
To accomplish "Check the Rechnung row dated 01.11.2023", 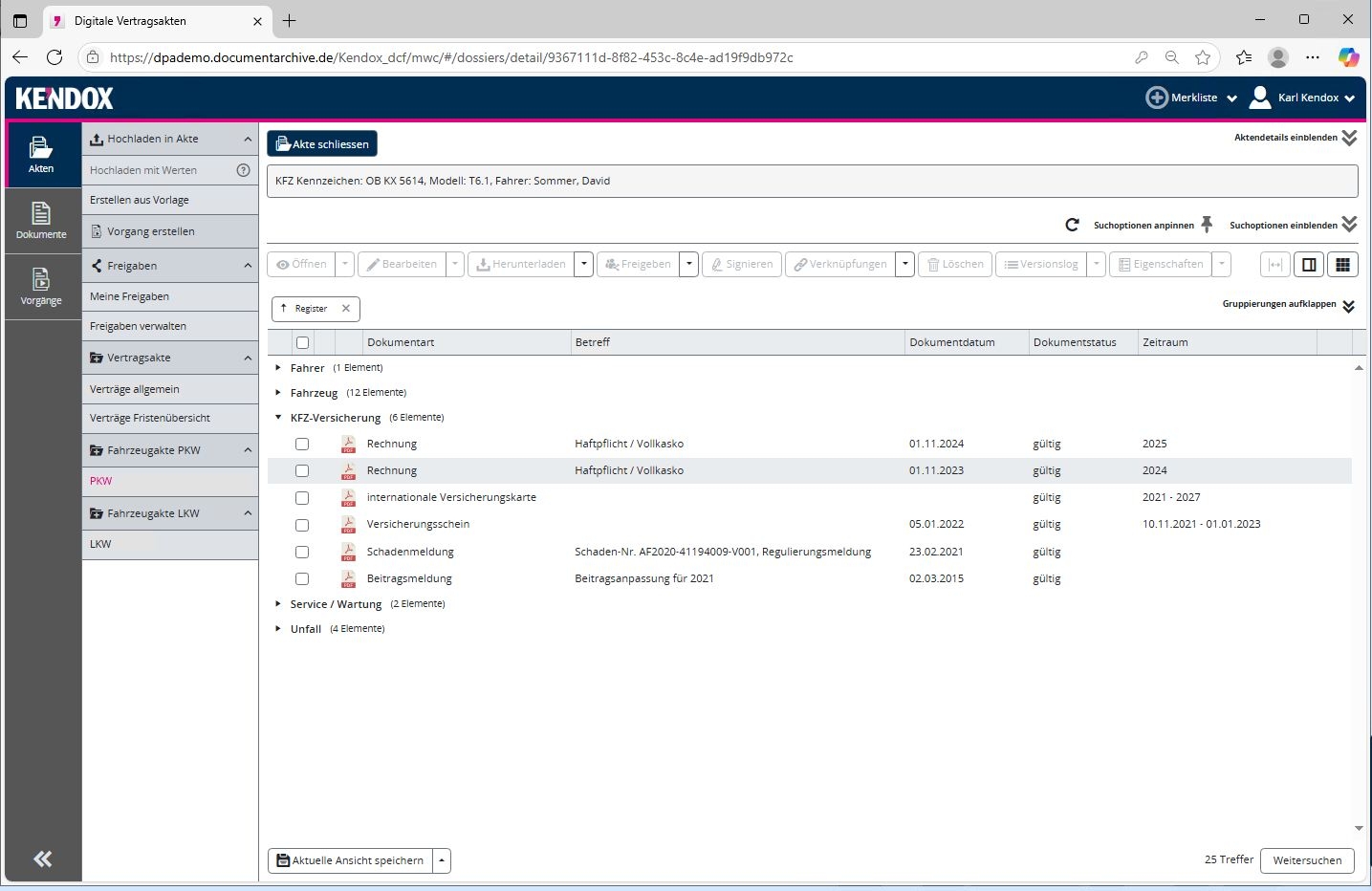I will click(x=302, y=470).
